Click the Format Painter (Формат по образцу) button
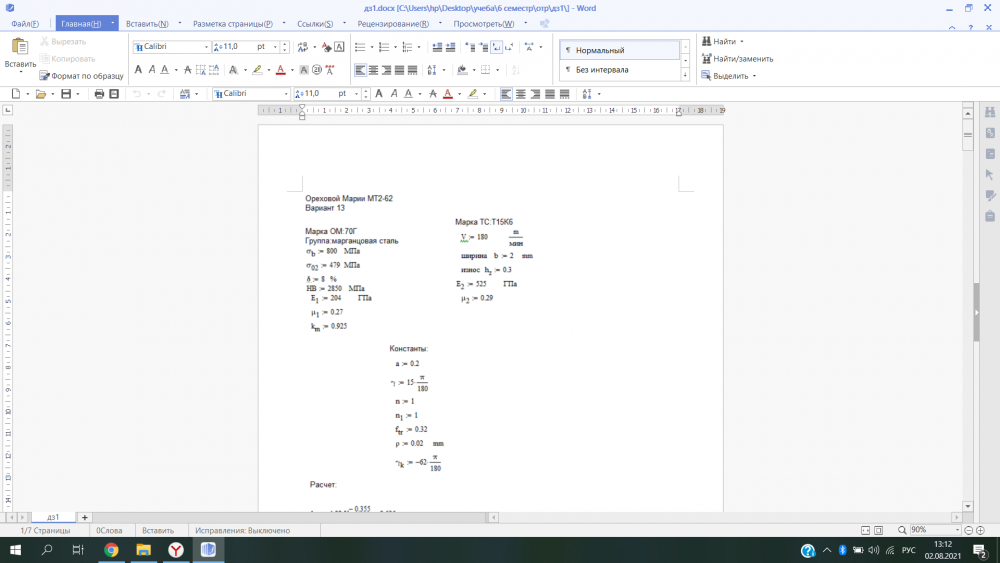 81,75
